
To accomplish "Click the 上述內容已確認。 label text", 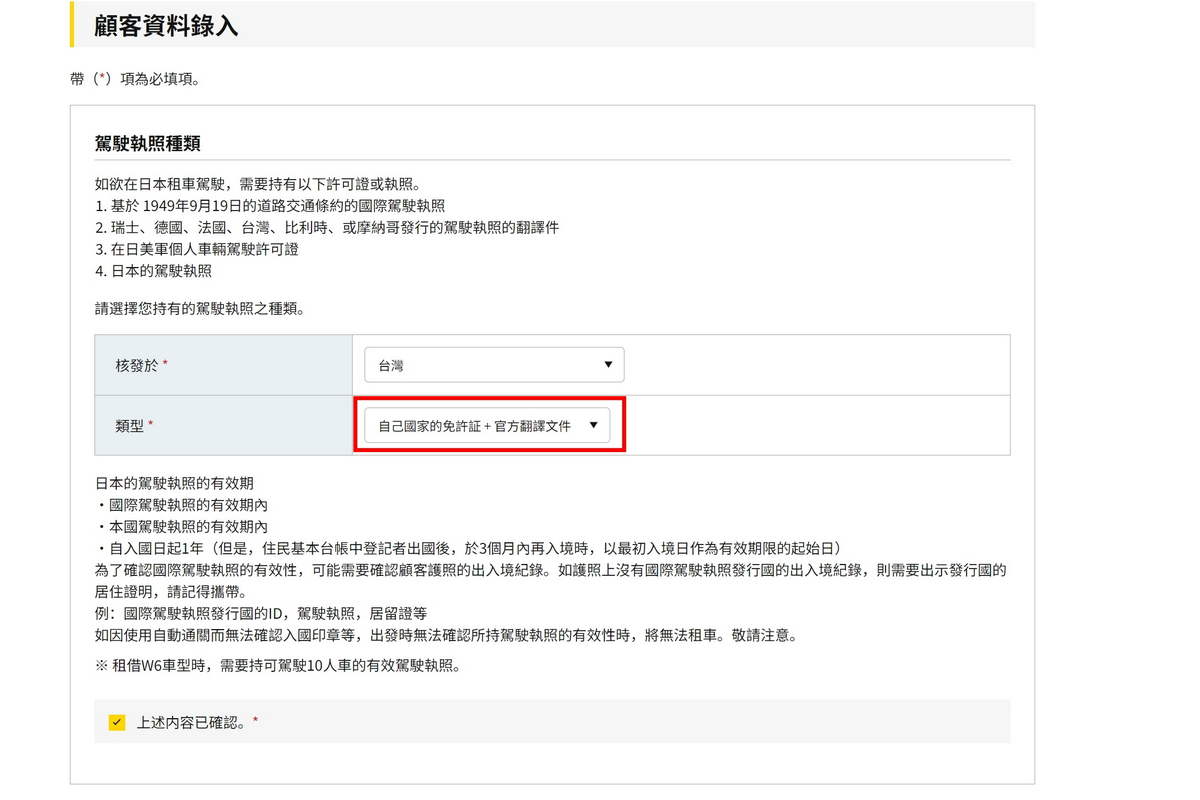I will tap(191, 722).
